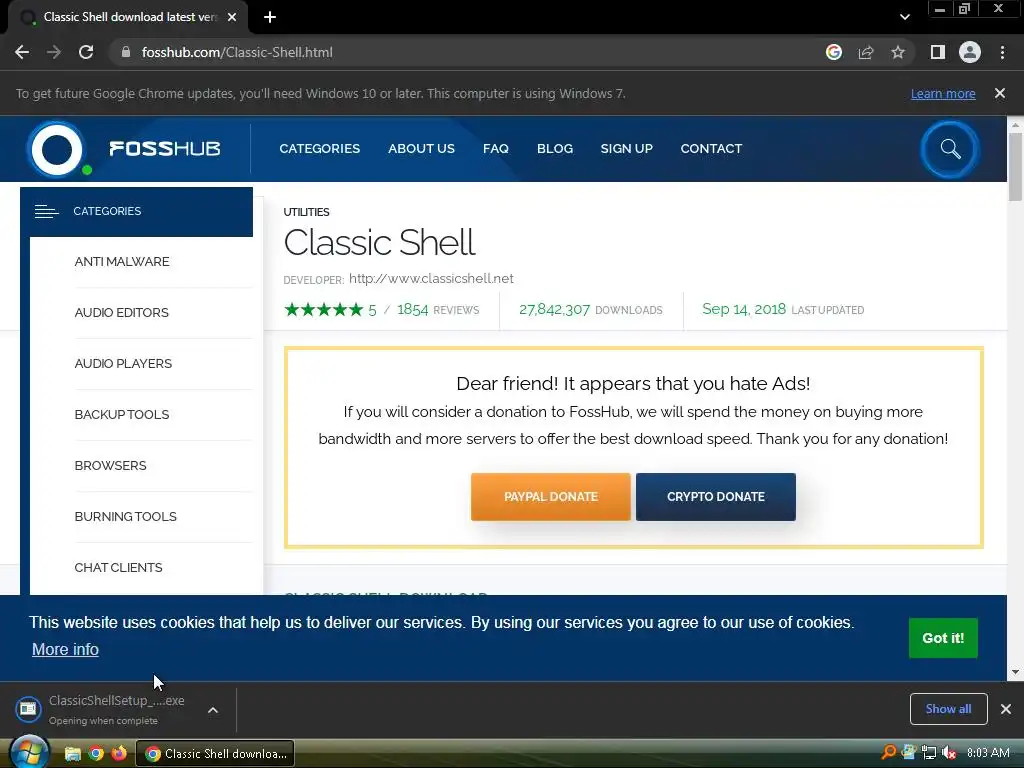Open the CHAT CLIENTS category
This screenshot has height=768, width=1024.
click(x=118, y=568)
